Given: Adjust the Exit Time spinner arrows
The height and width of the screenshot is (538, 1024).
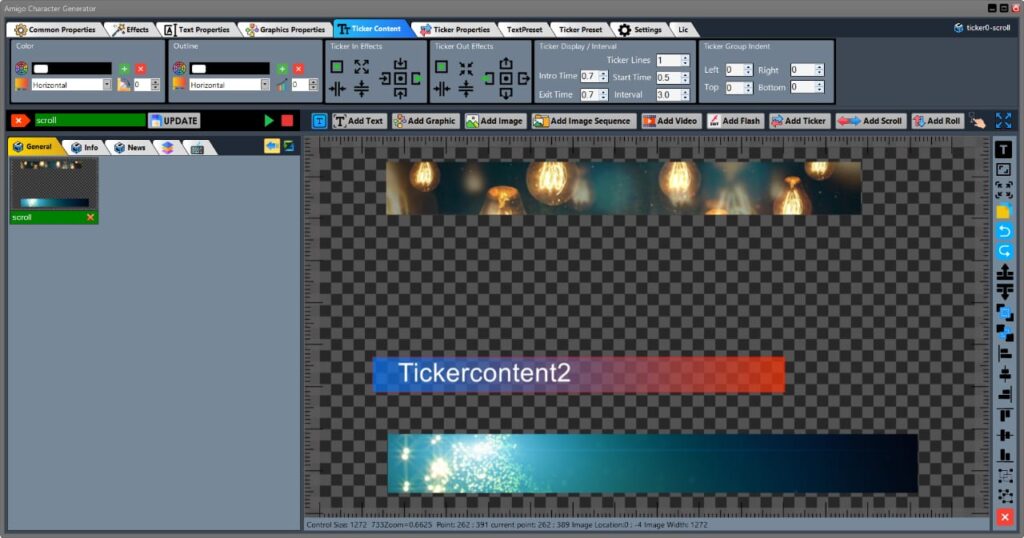Looking at the screenshot, I should (x=603, y=95).
